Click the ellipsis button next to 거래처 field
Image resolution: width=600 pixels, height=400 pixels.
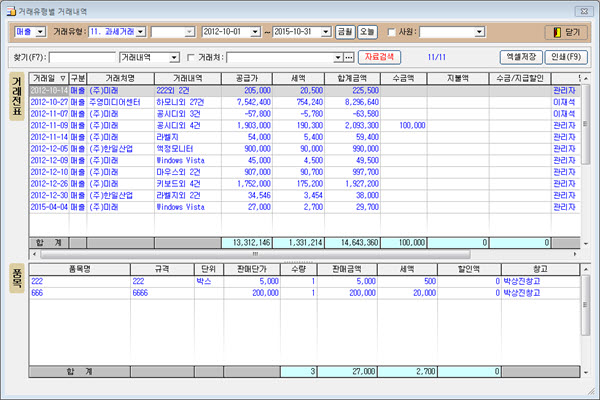click(349, 57)
